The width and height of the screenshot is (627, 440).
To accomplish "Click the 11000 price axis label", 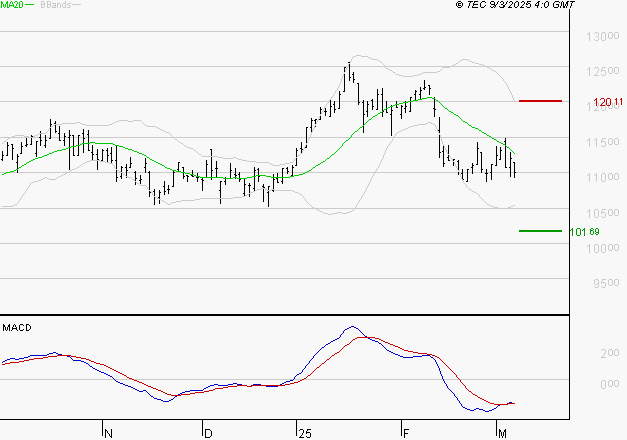I will pos(603,177).
